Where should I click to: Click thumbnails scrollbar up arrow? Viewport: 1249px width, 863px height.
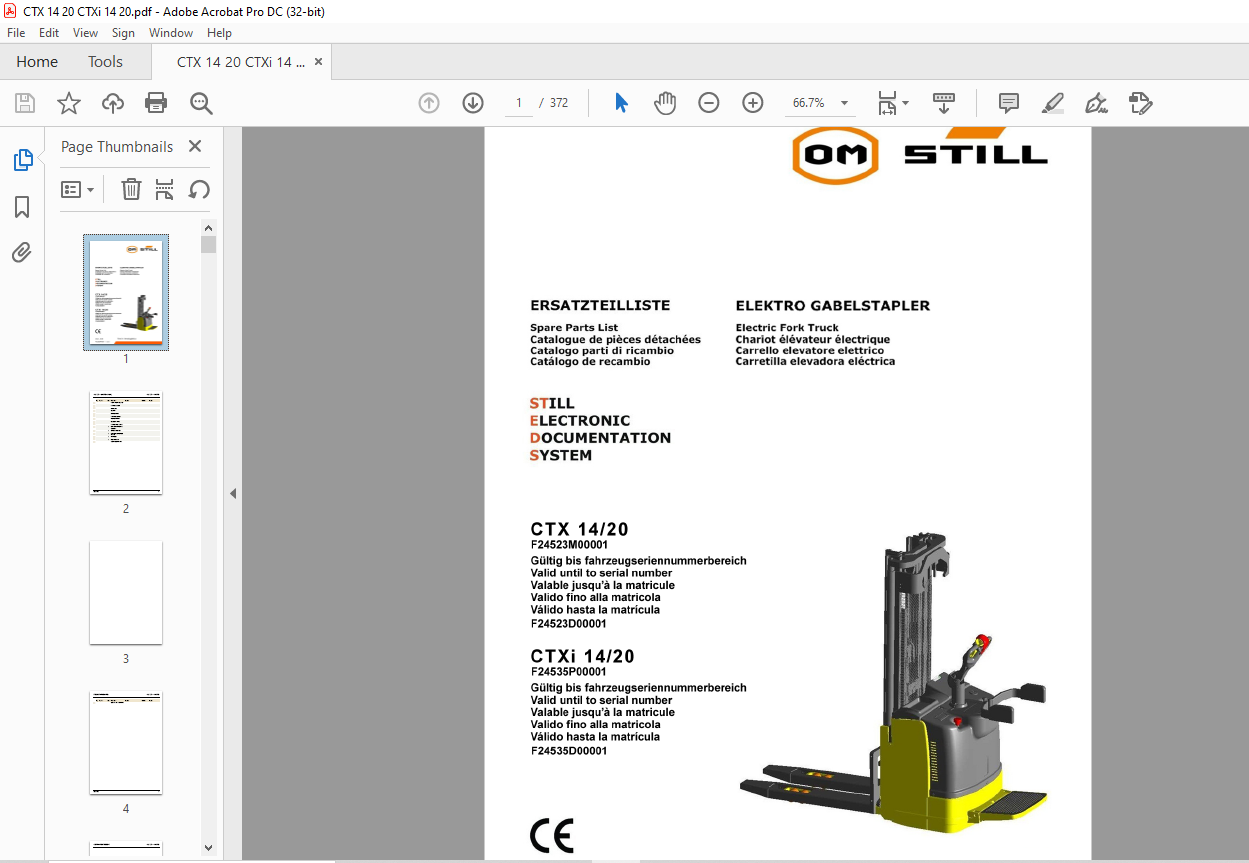click(209, 228)
